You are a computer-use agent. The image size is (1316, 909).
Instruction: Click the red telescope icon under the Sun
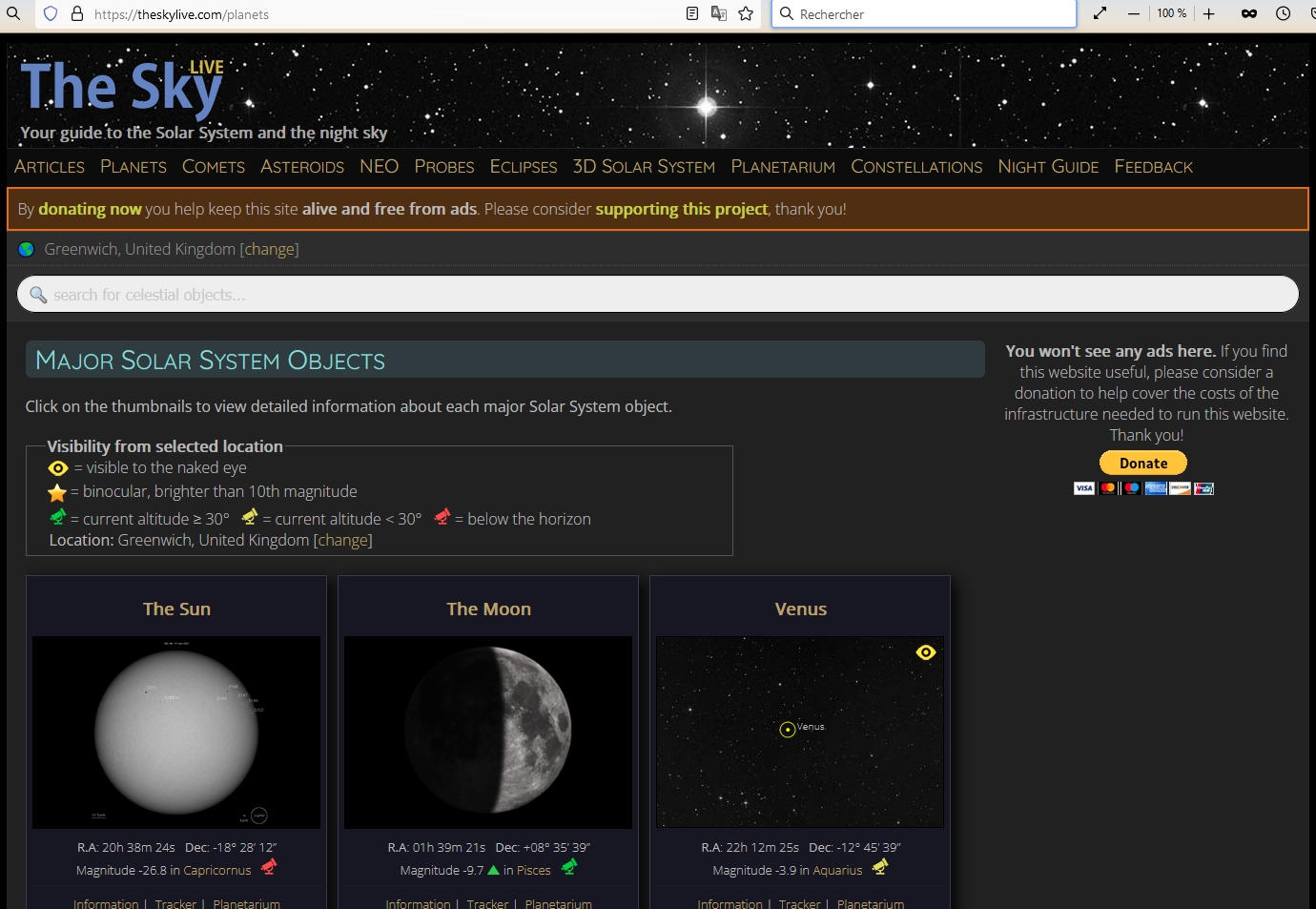(269, 867)
